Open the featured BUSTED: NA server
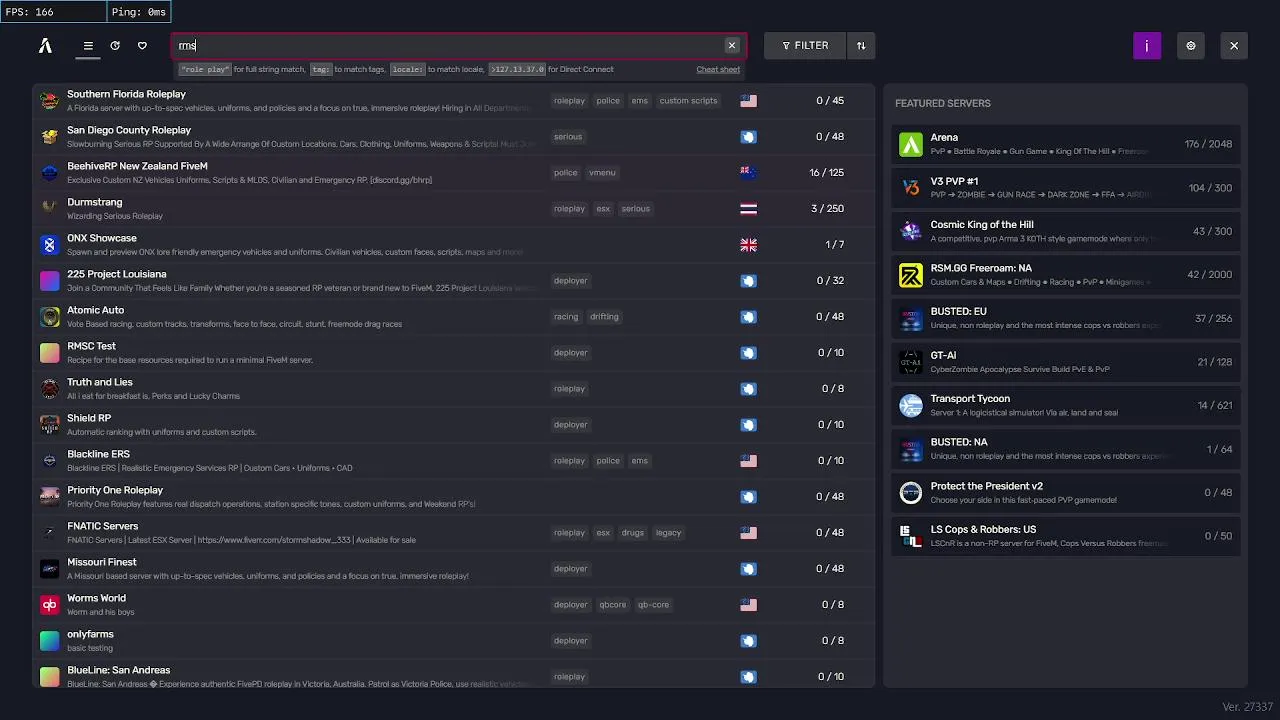Screen dimensions: 1280x720 1066,449
